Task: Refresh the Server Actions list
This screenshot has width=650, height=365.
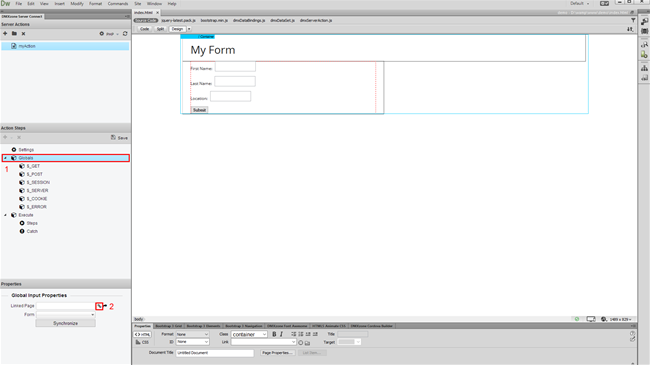Action: (x=125, y=34)
